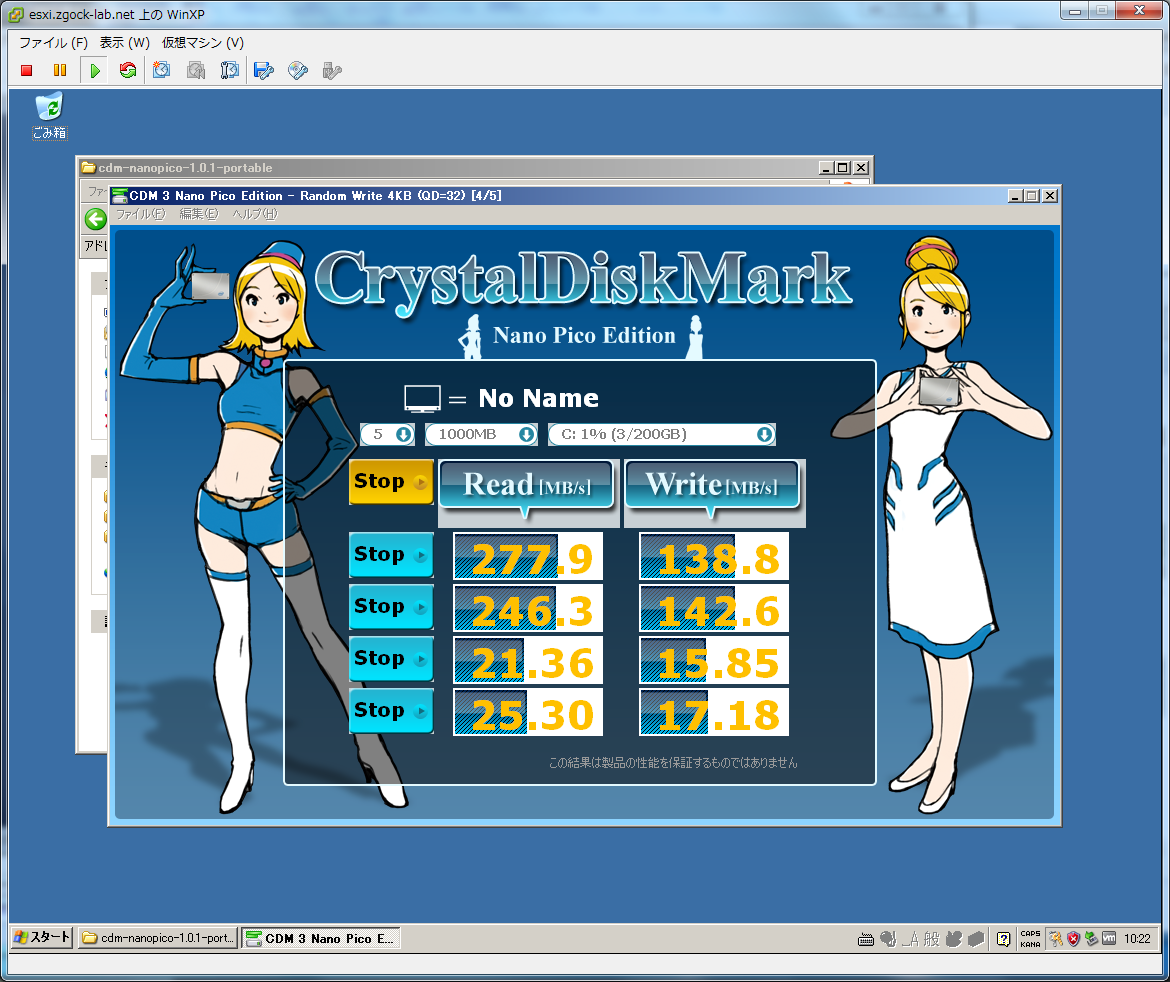This screenshot has height=982, width=1170.
Task: Maximize the CDM 3 Nano Pico Edition window
Action: click(1032, 196)
